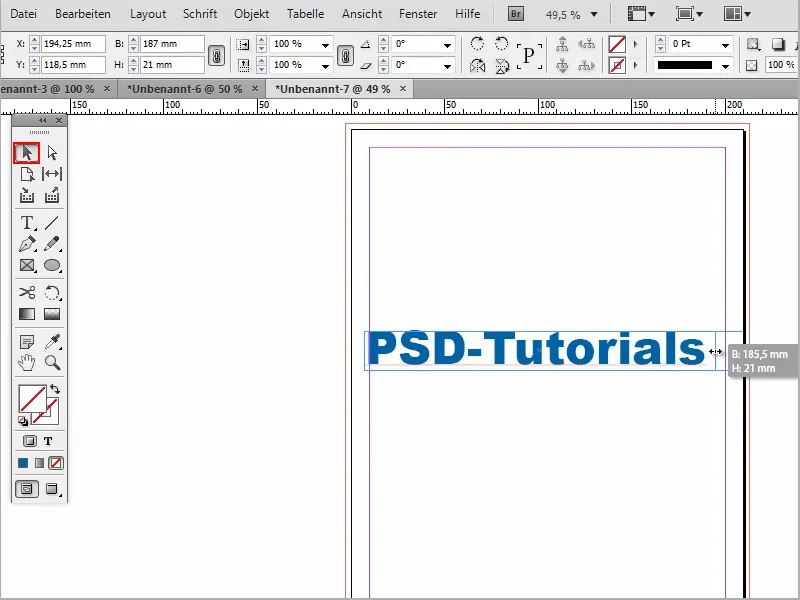Select the Line tool

coord(52,223)
